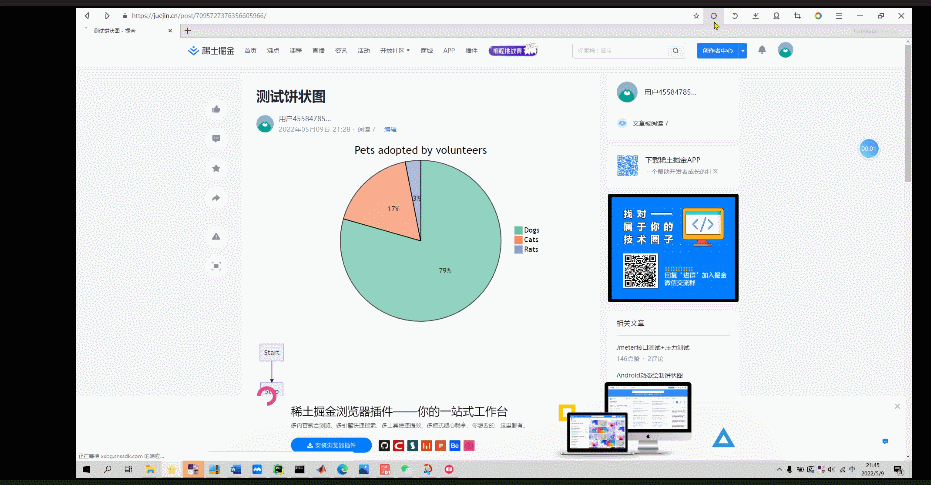Toggle immersive reading mode icon
Viewport: 931px width, 485px height.
[x=216, y=266]
